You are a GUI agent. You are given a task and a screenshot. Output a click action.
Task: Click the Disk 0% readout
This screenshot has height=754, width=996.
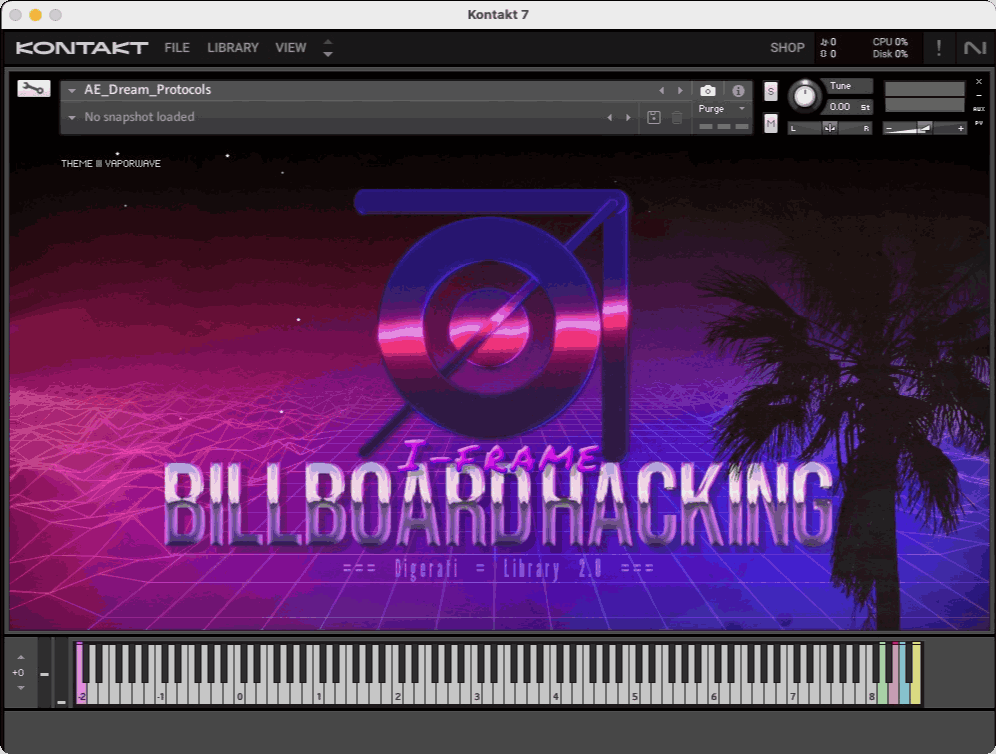(x=890, y=54)
